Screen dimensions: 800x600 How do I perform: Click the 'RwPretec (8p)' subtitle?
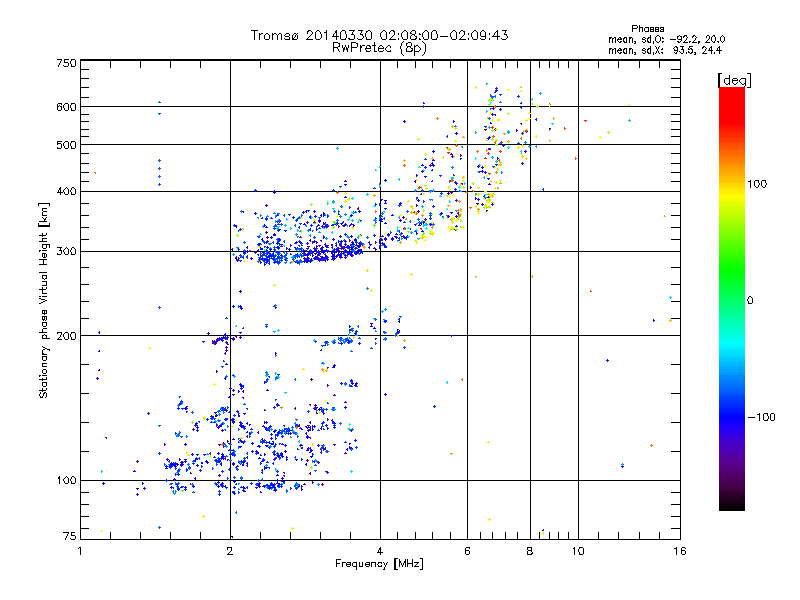point(379,48)
